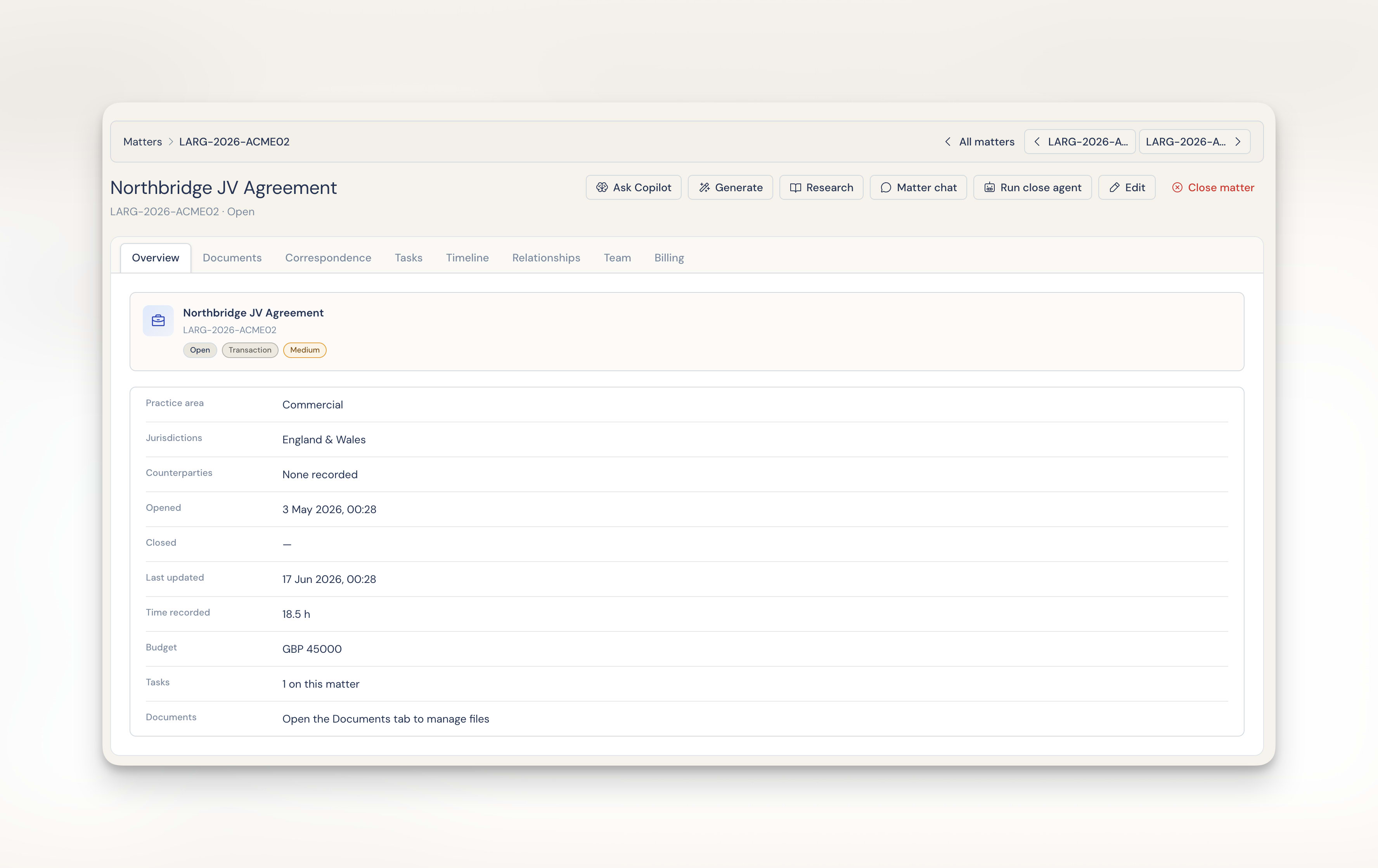This screenshot has width=1378, height=868.
Task: Switch to the Relationships tab
Action: coord(546,258)
